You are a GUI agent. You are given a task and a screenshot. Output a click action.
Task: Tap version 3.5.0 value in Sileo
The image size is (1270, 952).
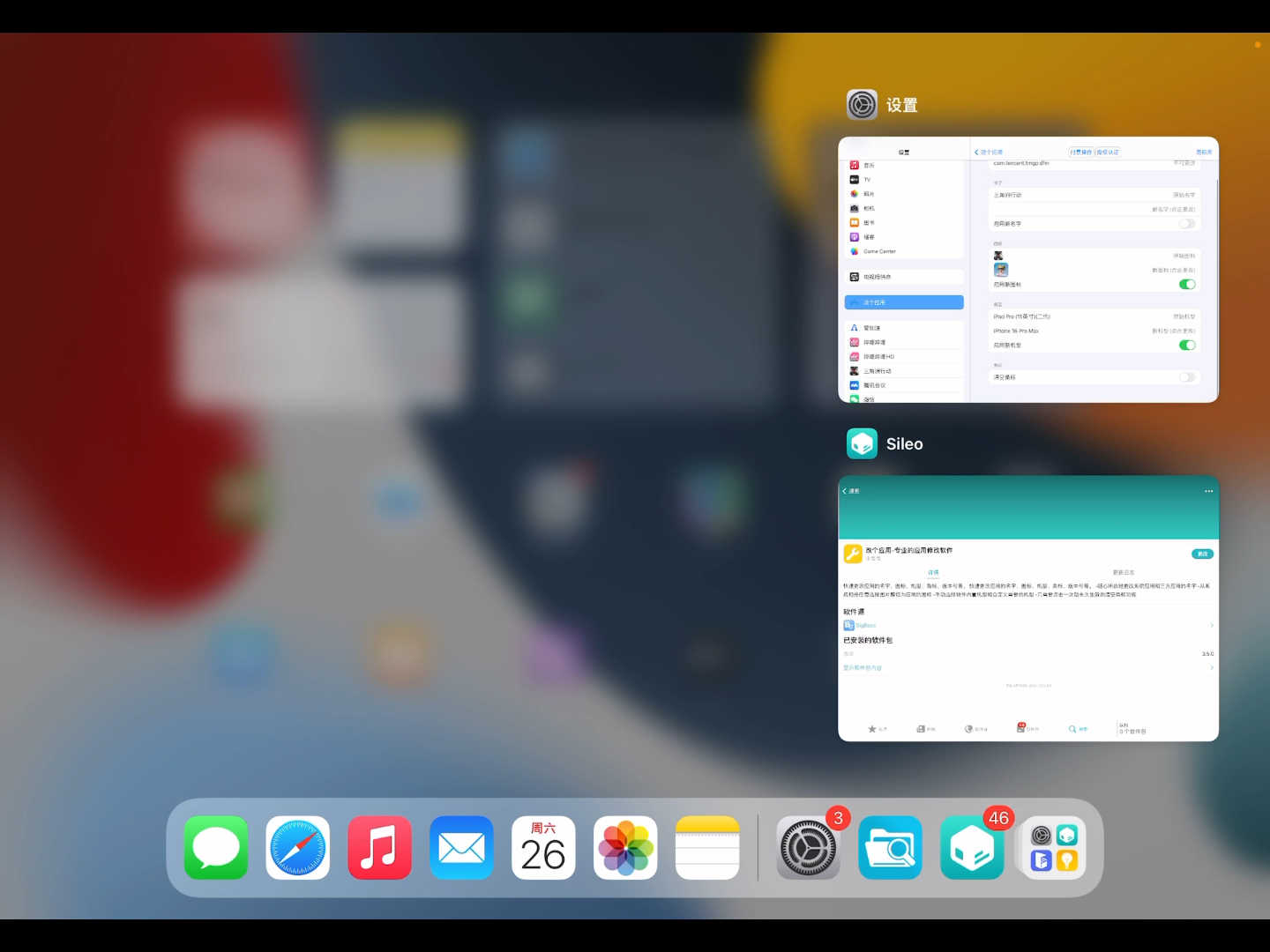point(1207,654)
